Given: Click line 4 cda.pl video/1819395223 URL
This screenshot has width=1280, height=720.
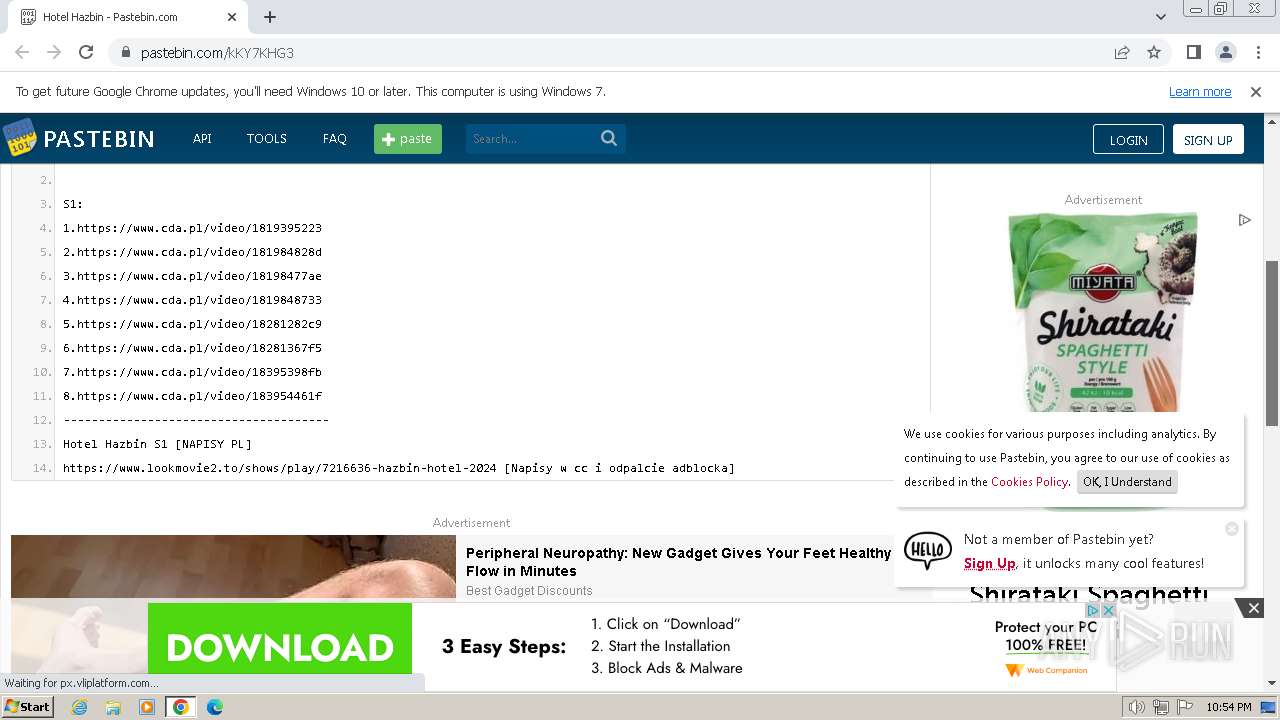Looking at the screenshot, I should pos(199,228).
